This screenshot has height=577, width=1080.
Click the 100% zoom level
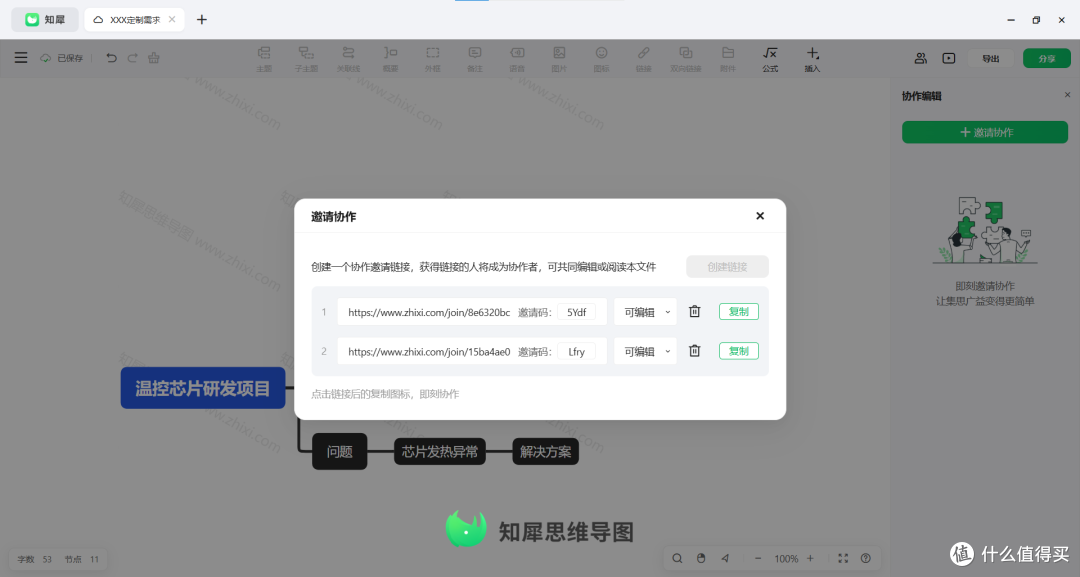786,558
